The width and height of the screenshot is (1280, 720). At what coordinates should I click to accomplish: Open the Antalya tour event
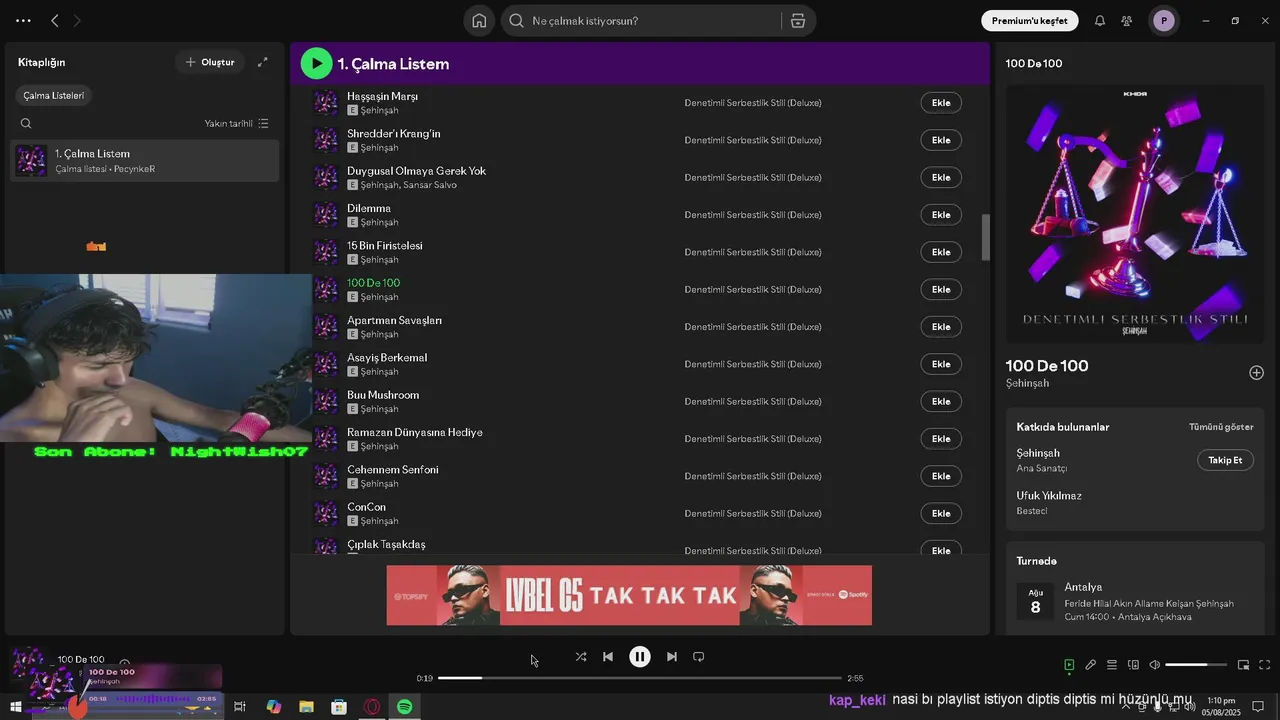click(x=1135, y=601)
